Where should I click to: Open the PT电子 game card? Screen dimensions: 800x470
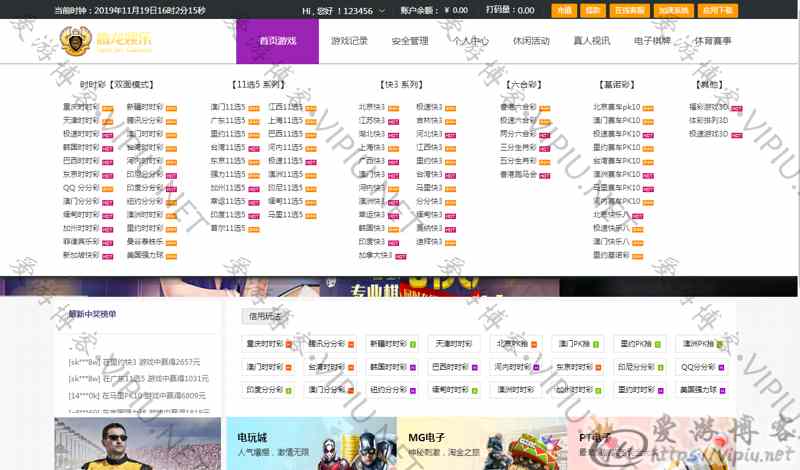tap(652, 443)
